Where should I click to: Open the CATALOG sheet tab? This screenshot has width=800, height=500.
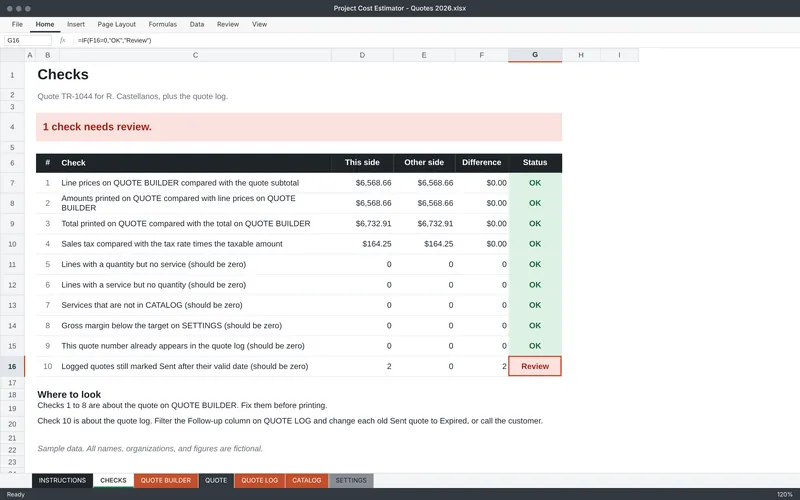307,480
